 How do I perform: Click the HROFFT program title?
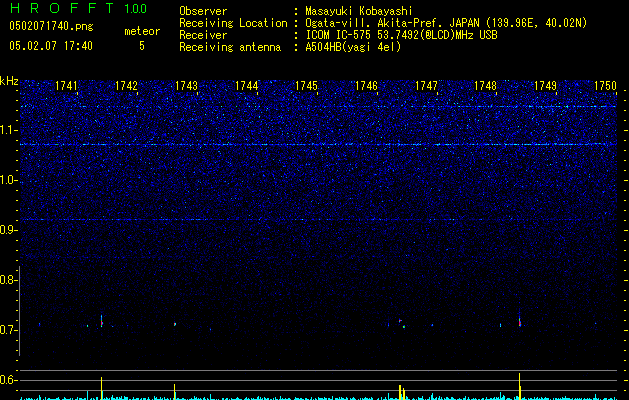click(62, 8)
